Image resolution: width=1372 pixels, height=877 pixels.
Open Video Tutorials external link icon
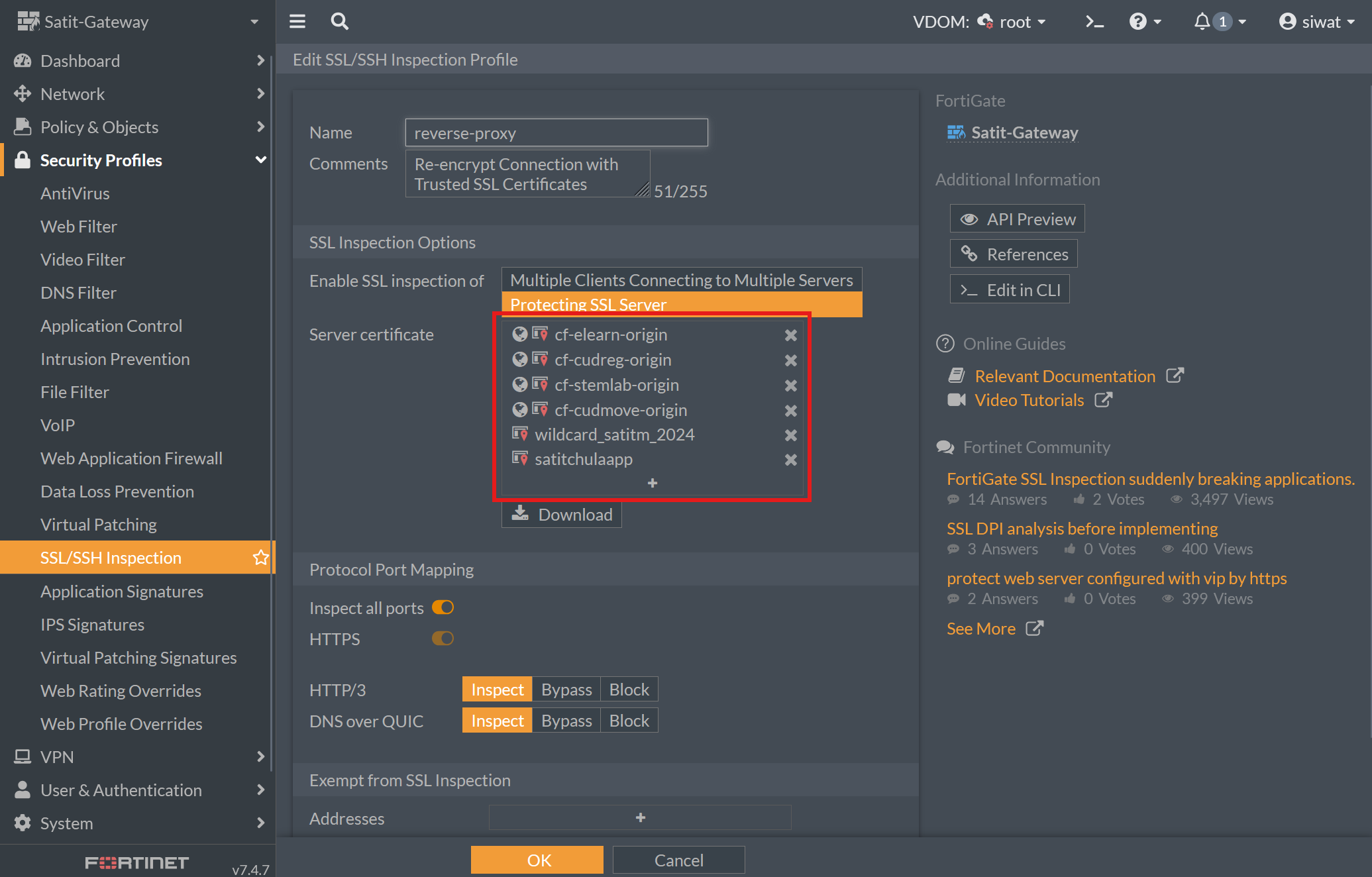[x=1103, y=399]
